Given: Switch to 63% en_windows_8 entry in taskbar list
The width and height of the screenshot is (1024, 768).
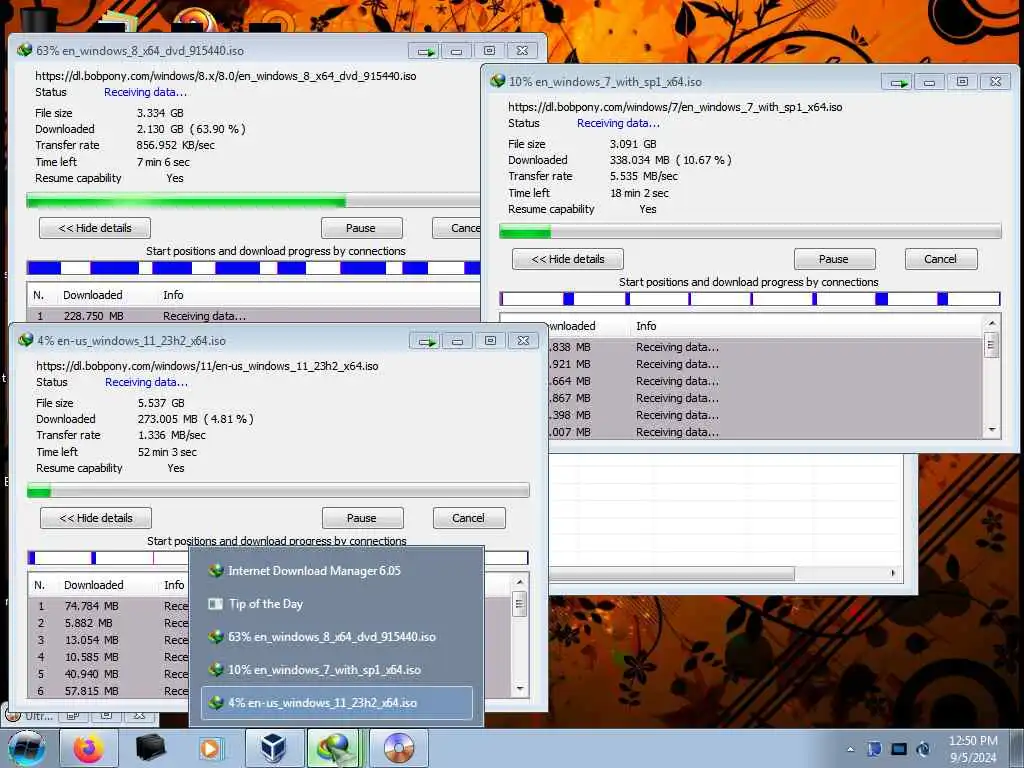Looking at the screenshot, I should click(x=336, y=637).
